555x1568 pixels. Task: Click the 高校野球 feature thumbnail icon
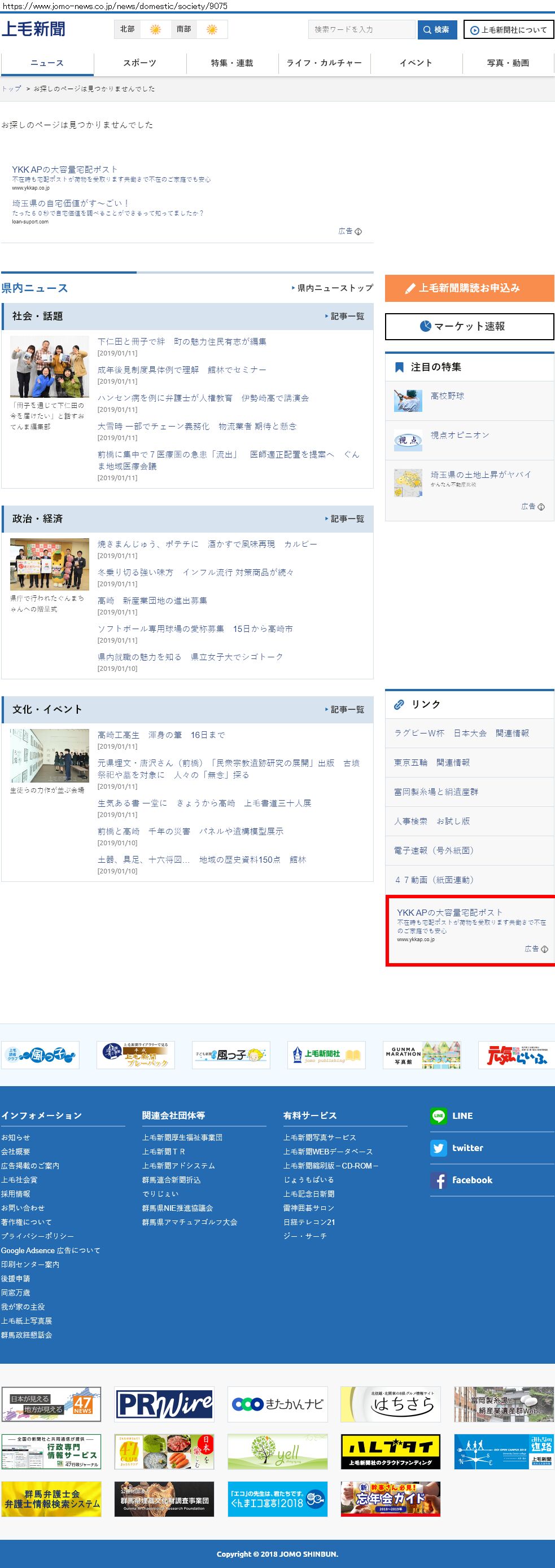[x=408, y=401]
